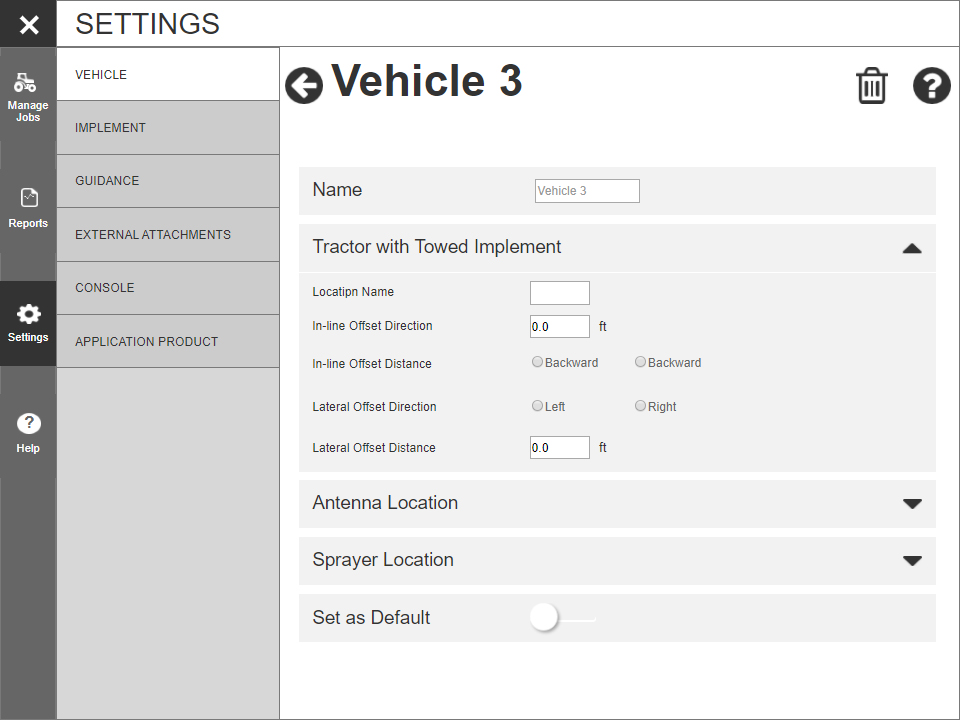
Task: Toggle the Set as Default switch
Action: tap(545, 618)
